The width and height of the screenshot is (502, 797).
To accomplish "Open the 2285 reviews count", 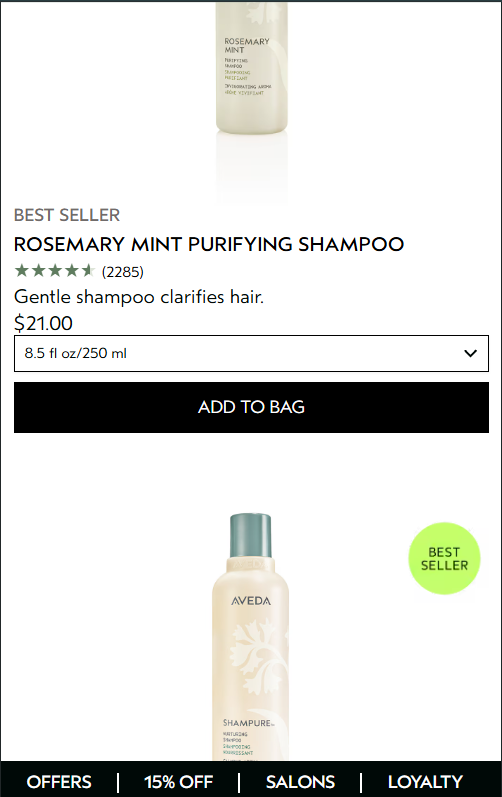I will coord(122,272).
